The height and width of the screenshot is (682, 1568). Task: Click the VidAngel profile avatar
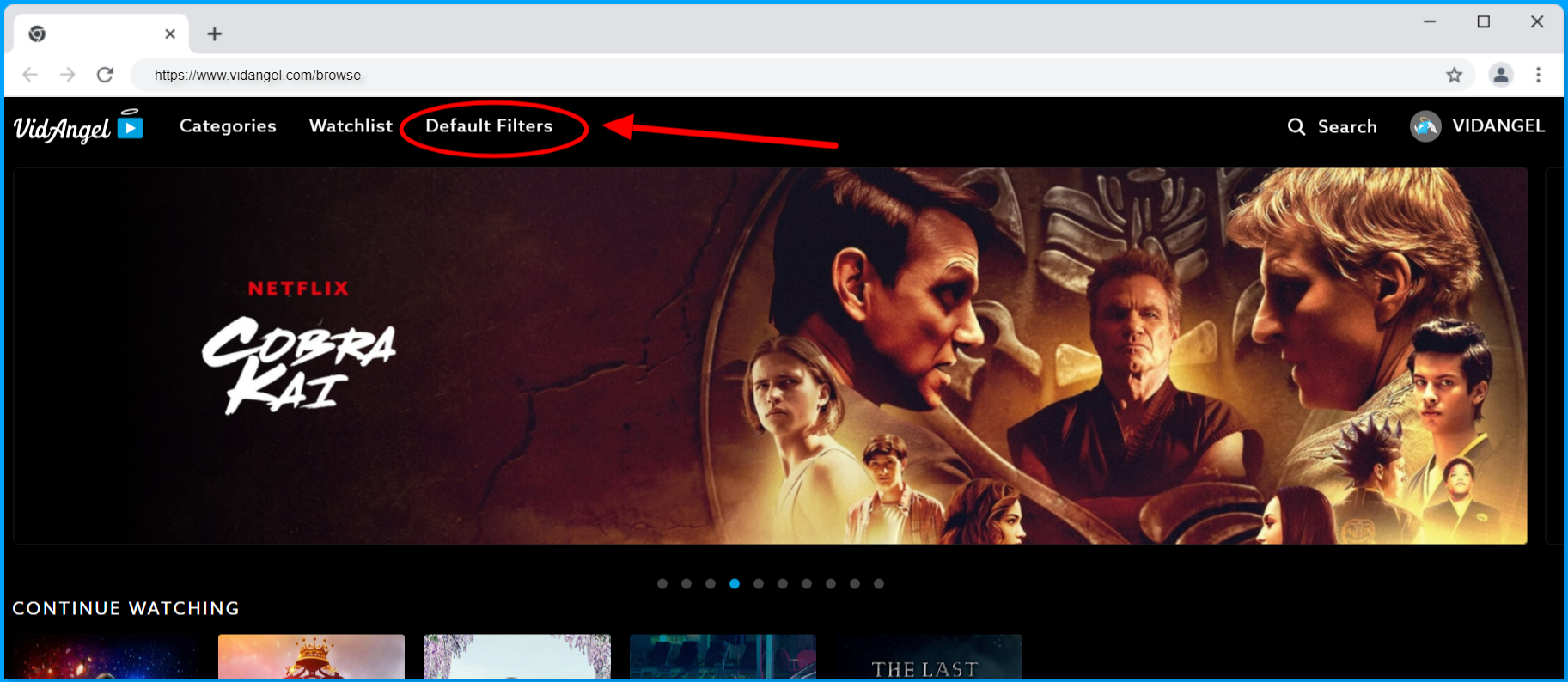coord(1425,126)
